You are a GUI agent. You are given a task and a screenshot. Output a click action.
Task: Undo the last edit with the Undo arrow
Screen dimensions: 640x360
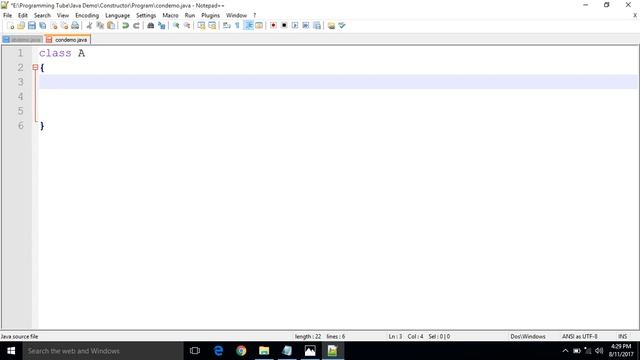point(125,26)
